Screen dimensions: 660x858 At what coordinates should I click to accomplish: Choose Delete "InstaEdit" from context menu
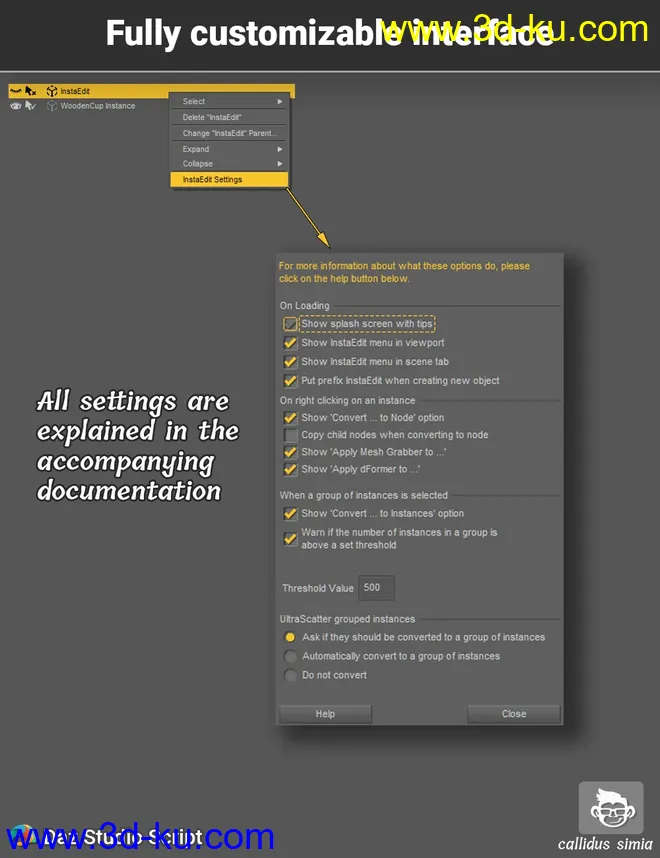[x=230, y=117]
